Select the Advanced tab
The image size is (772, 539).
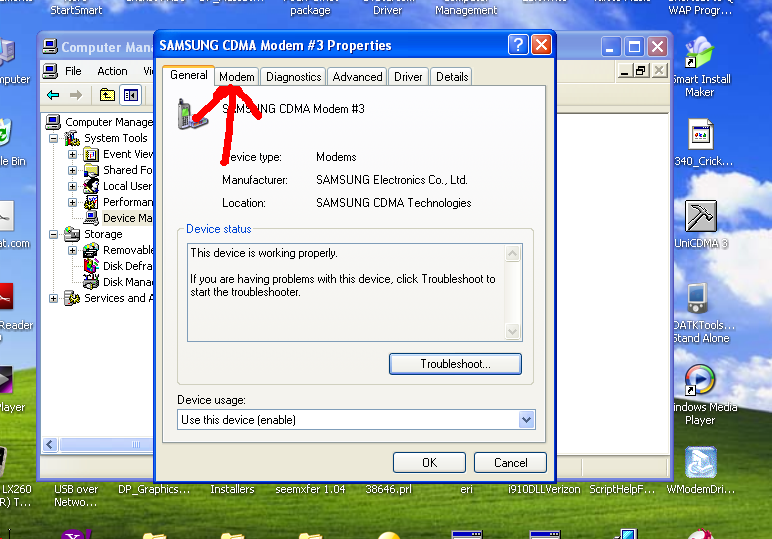pos(357,77)
